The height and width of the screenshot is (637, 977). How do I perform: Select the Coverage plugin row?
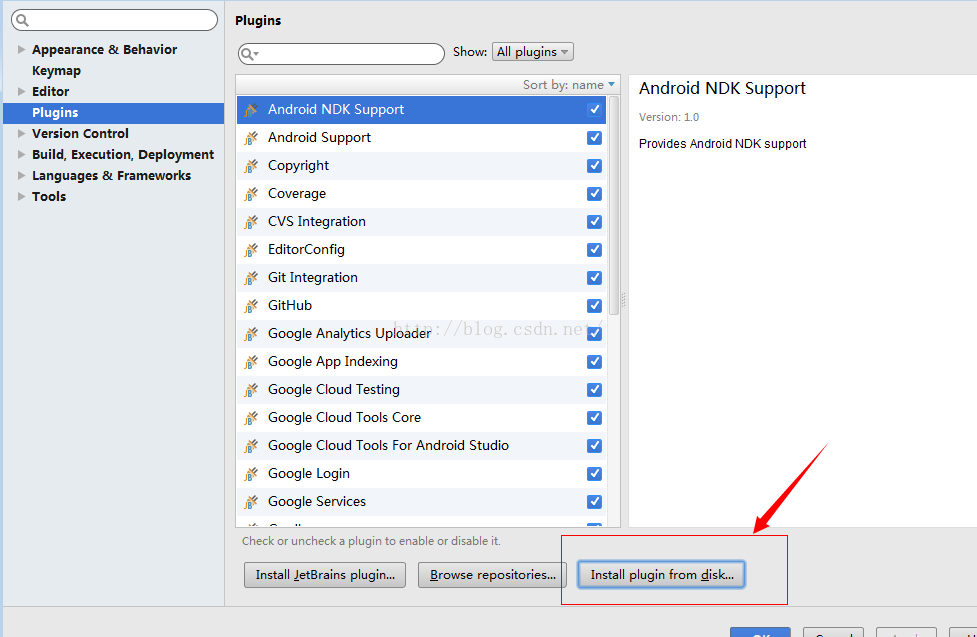421,194
